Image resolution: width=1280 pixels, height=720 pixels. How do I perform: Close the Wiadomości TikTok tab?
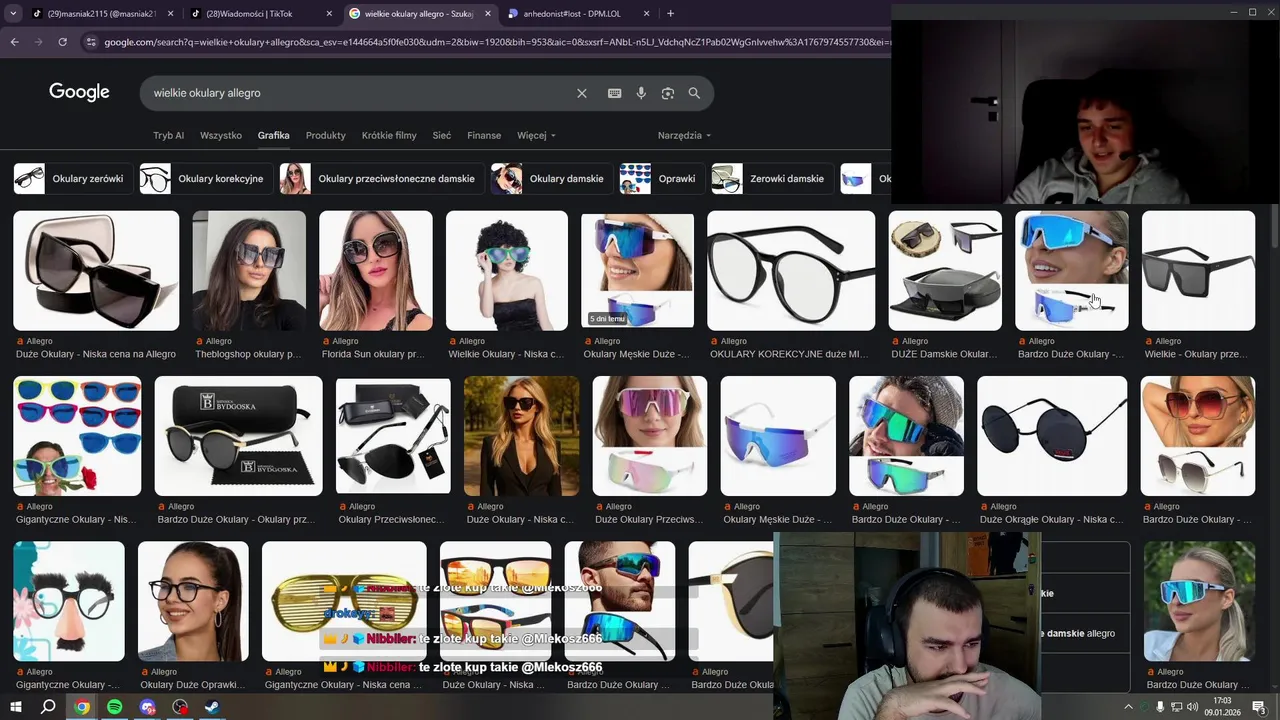click(329, 14)
